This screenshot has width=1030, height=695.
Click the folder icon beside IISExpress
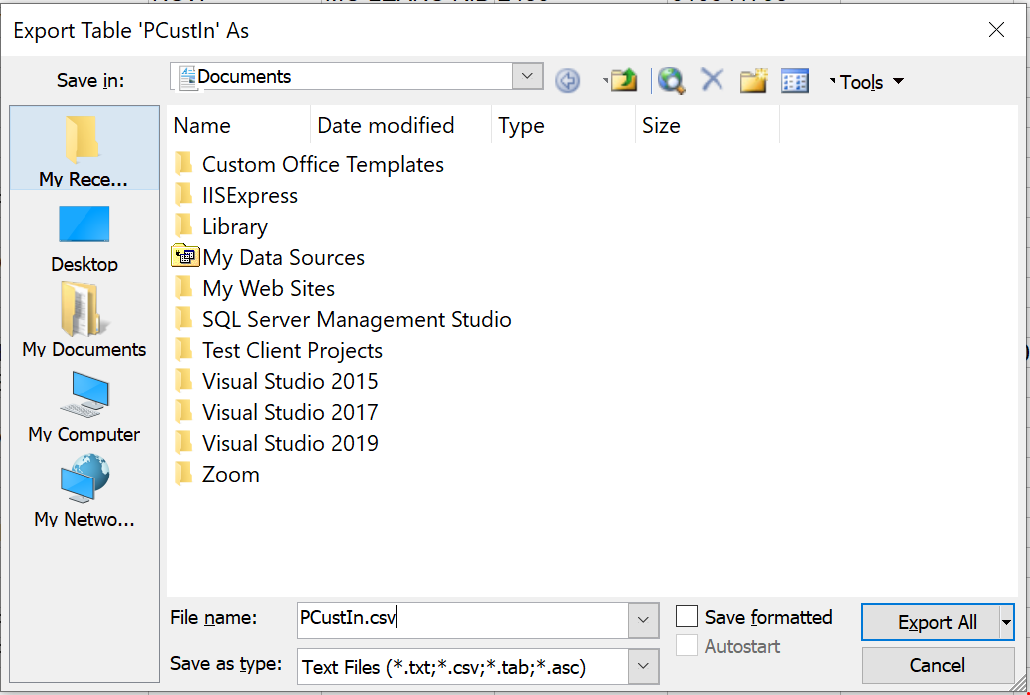(183, 194)
